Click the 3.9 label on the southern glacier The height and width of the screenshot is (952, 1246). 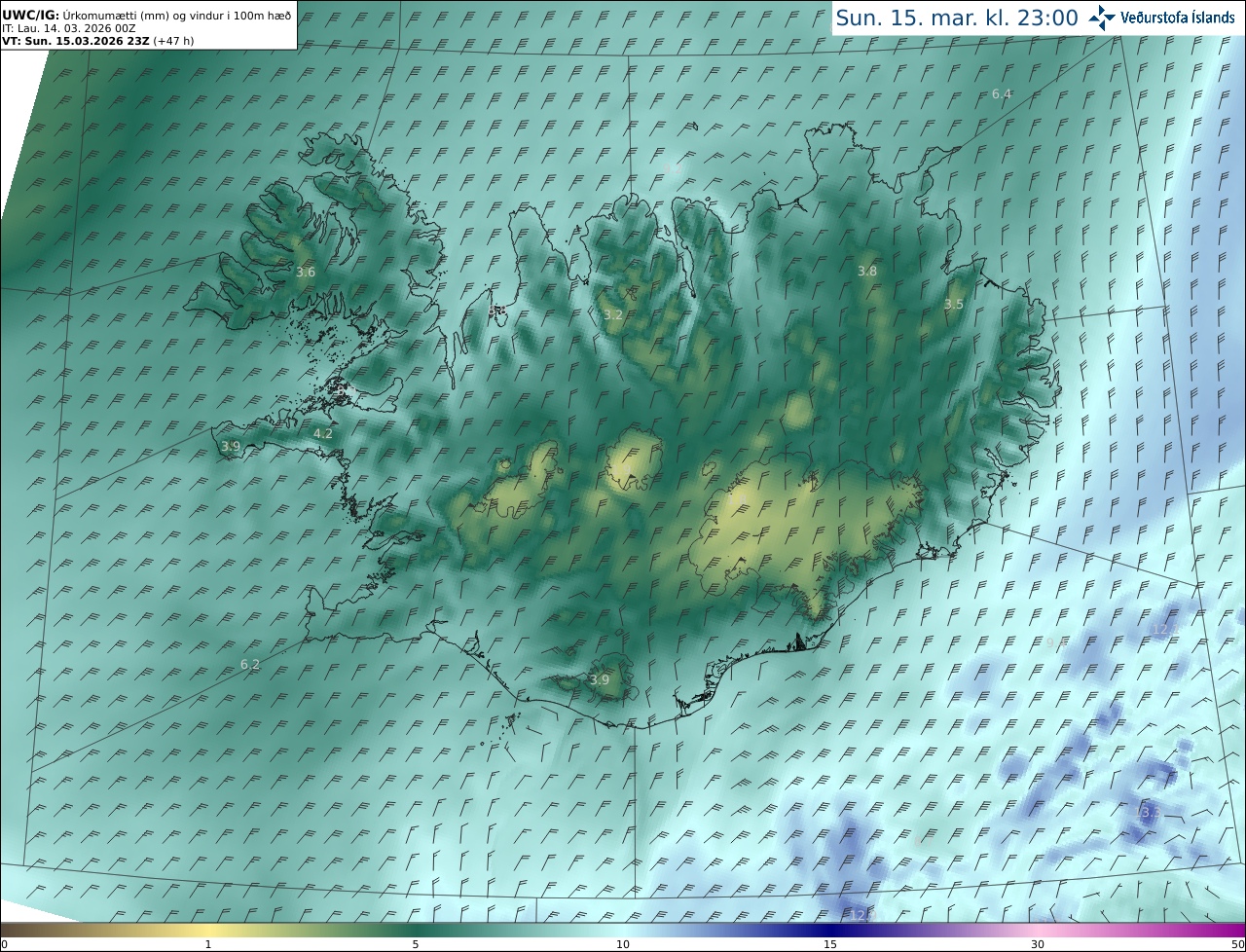[600, 679]
